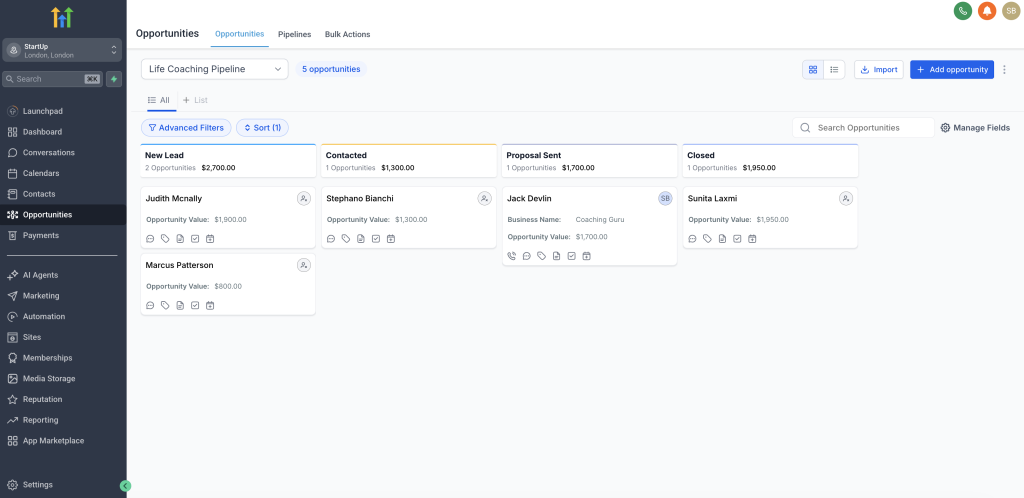Click the Import button
This screenshot has height=498, width=1024.
(x=879, y=70)
